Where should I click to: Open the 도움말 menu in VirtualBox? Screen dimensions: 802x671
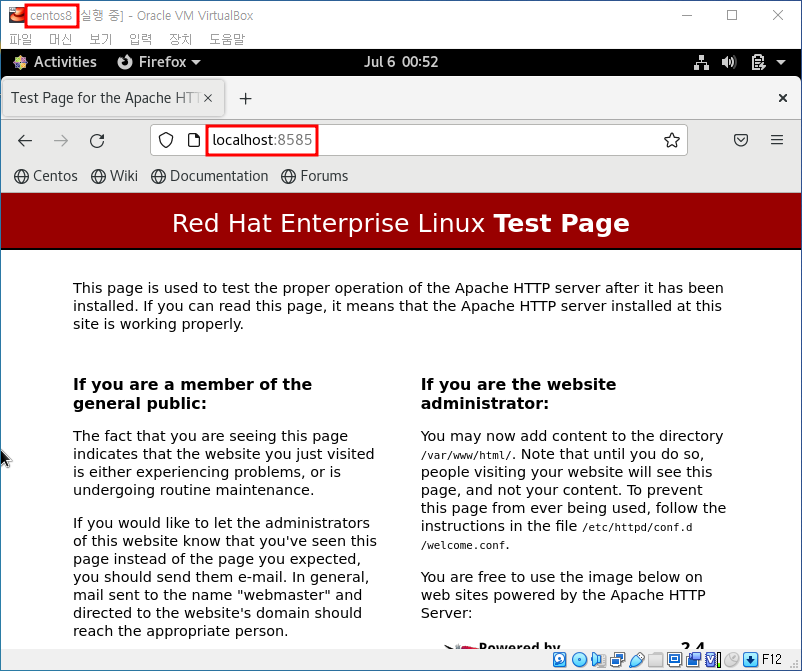227,39
